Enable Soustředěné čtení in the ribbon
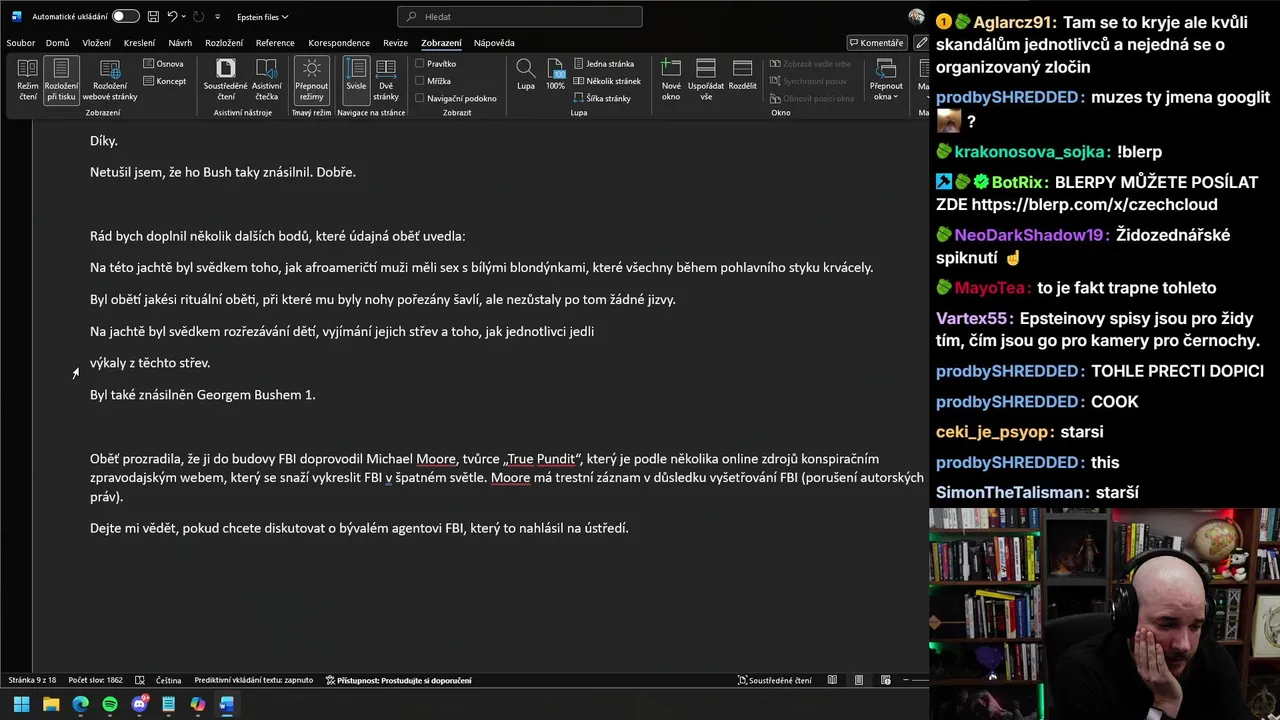1280x720 pixels. click(226, 79)
